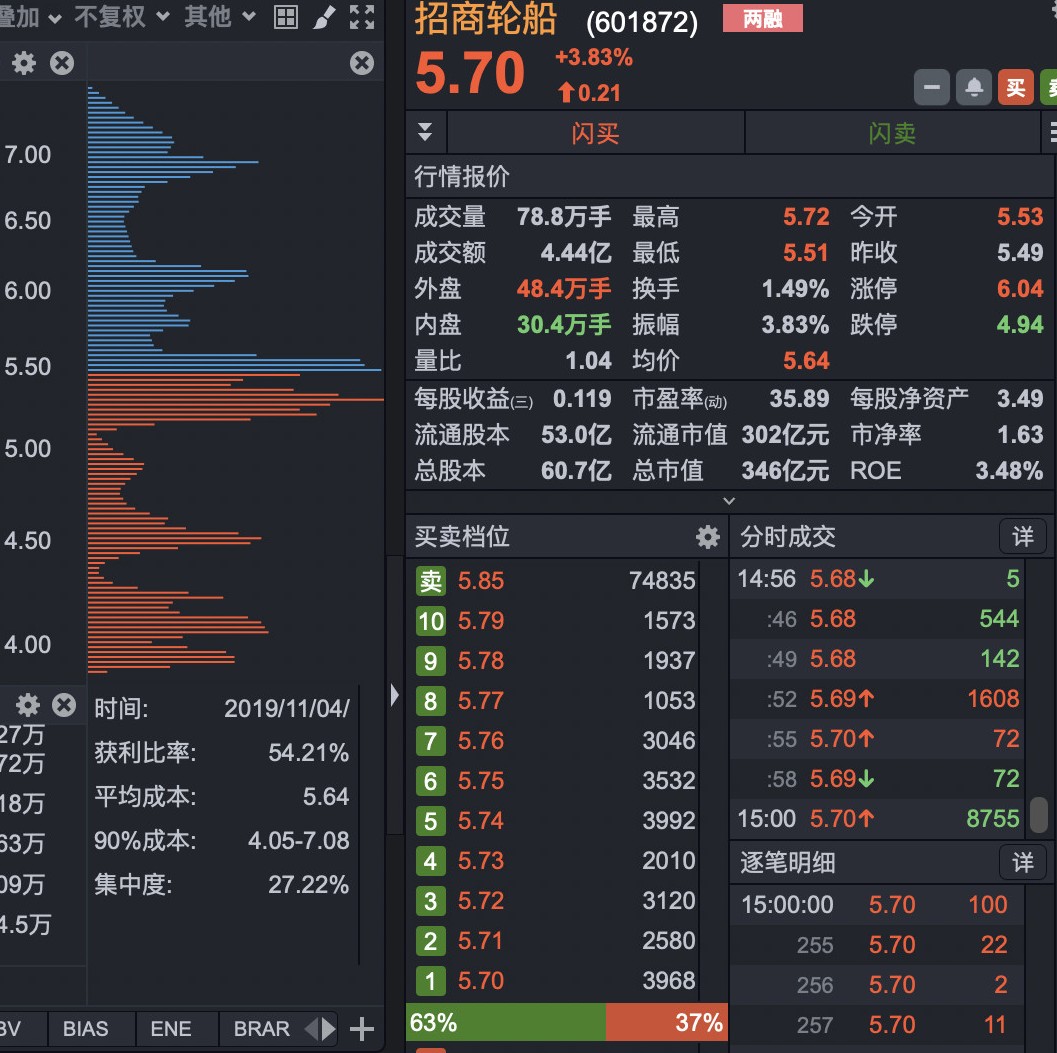
Task: Select sell price 5.73
Action: click(x=481, y=861)
